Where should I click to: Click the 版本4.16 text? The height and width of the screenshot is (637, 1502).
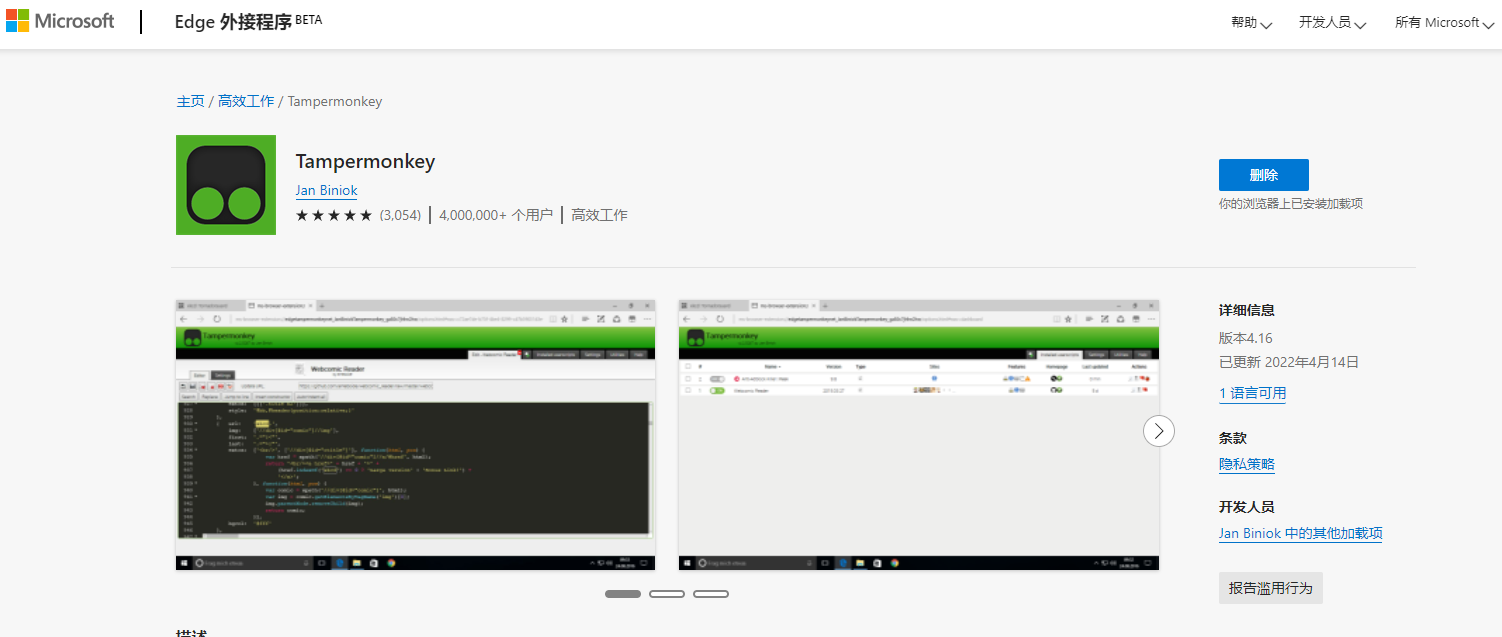pyautogui.click(x=1246, y=338)
